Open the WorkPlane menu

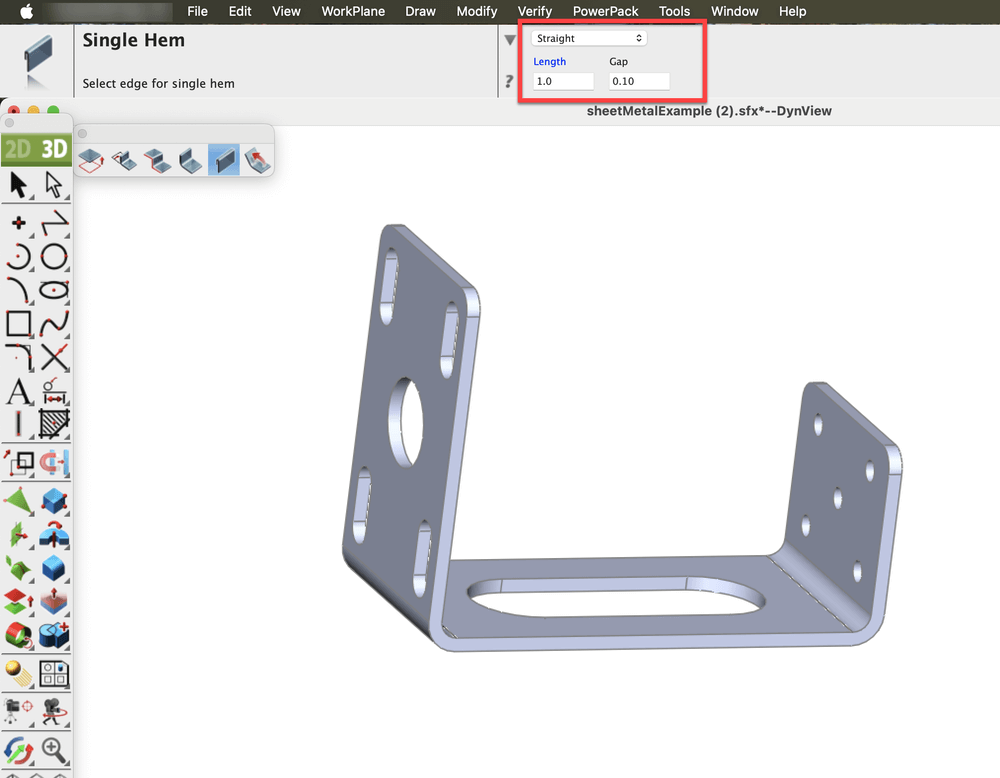(352, 11)
